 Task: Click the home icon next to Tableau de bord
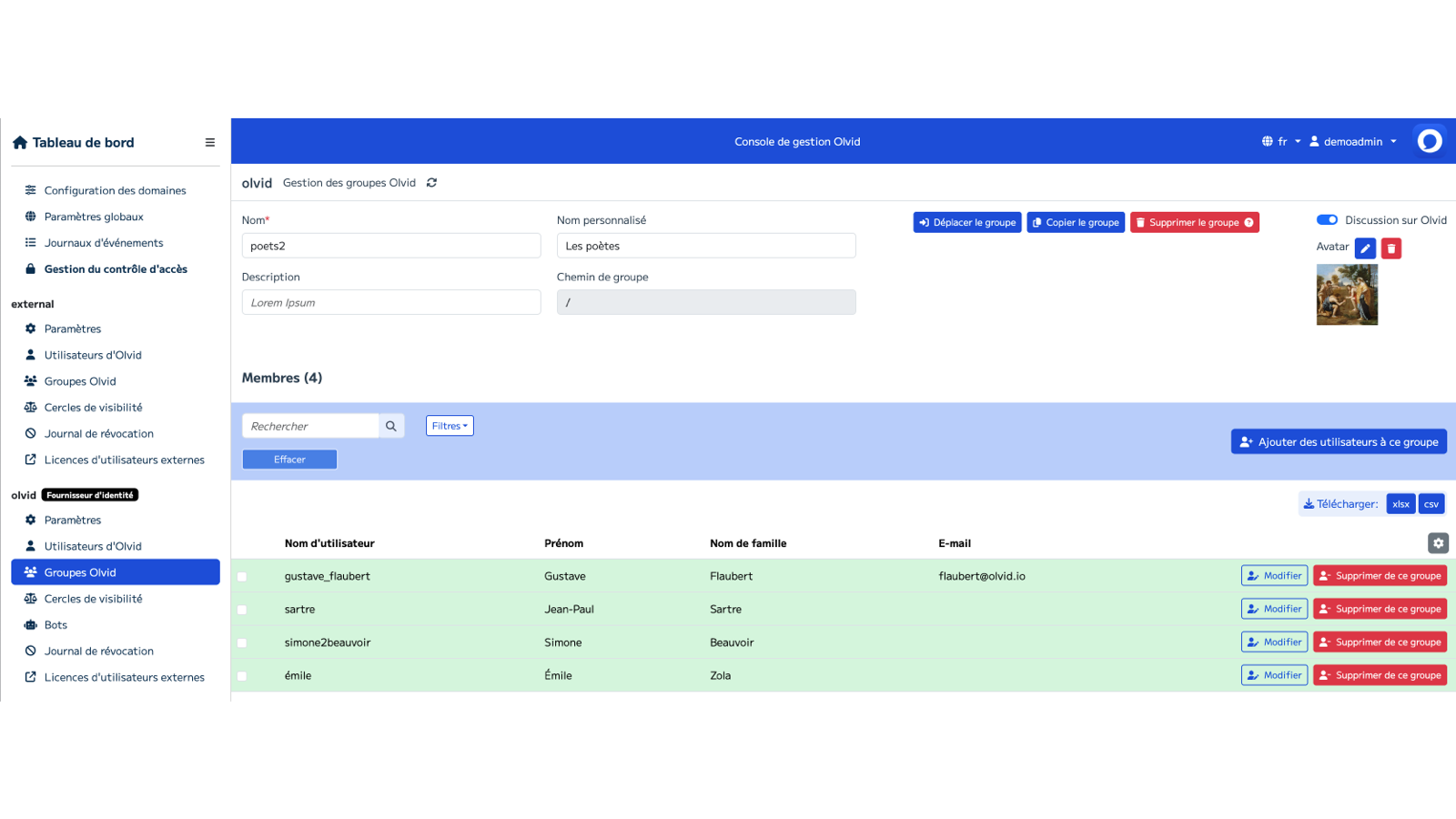(19, 142)
